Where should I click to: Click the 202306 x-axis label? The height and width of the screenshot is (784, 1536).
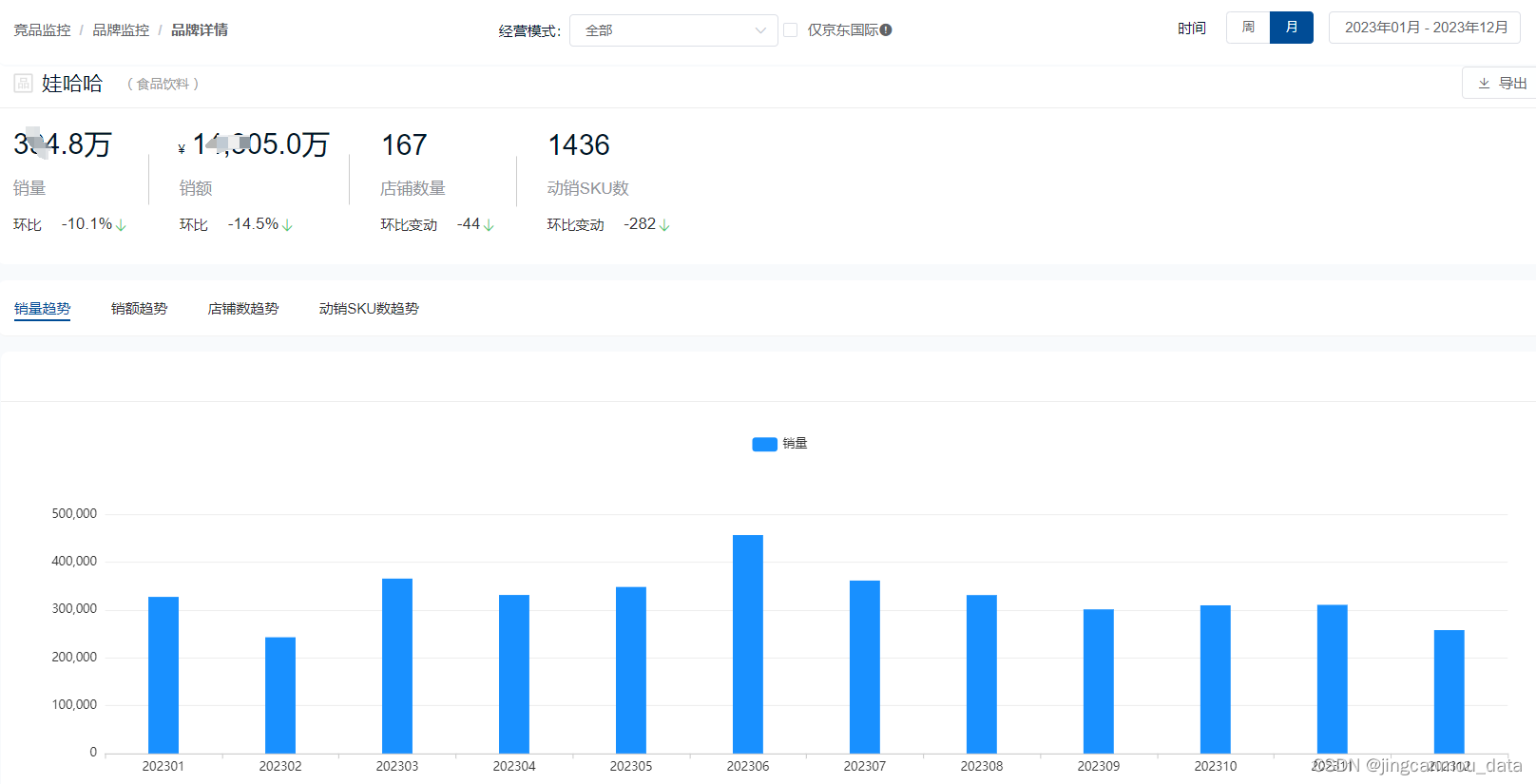click(x=748, y=766)
